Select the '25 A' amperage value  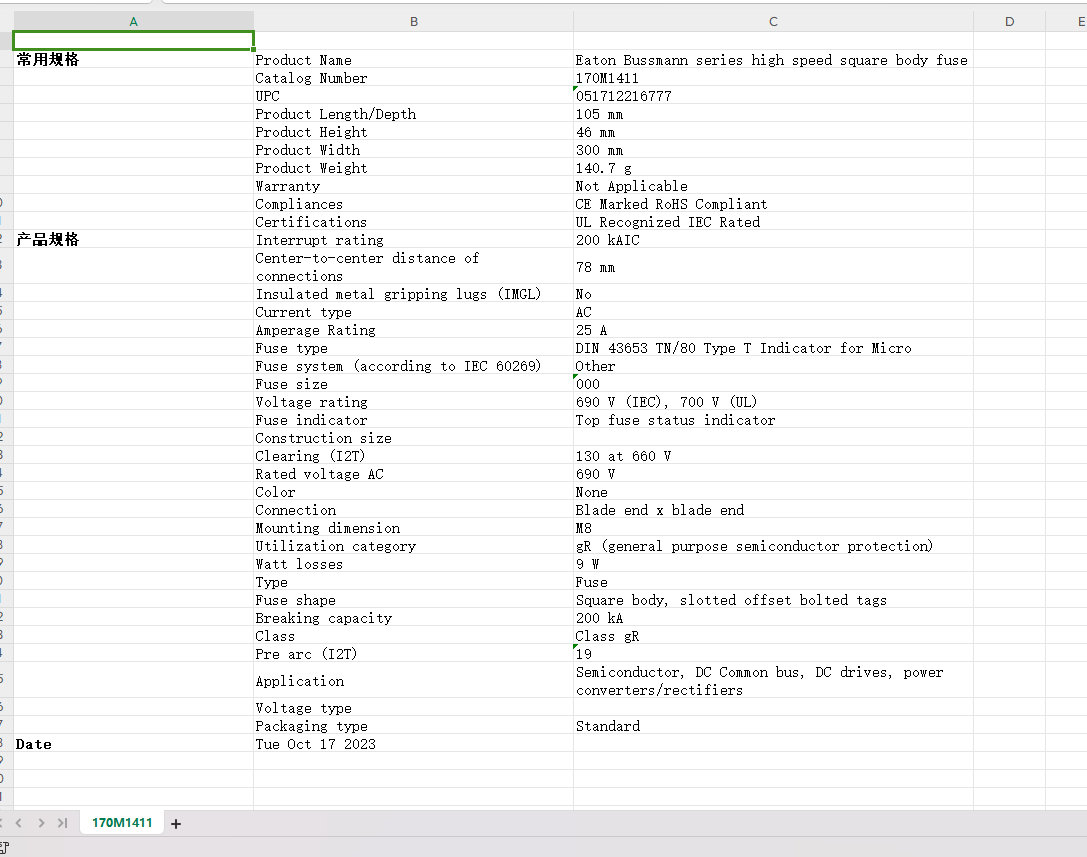pyautogui.click(x=774, y=330)
